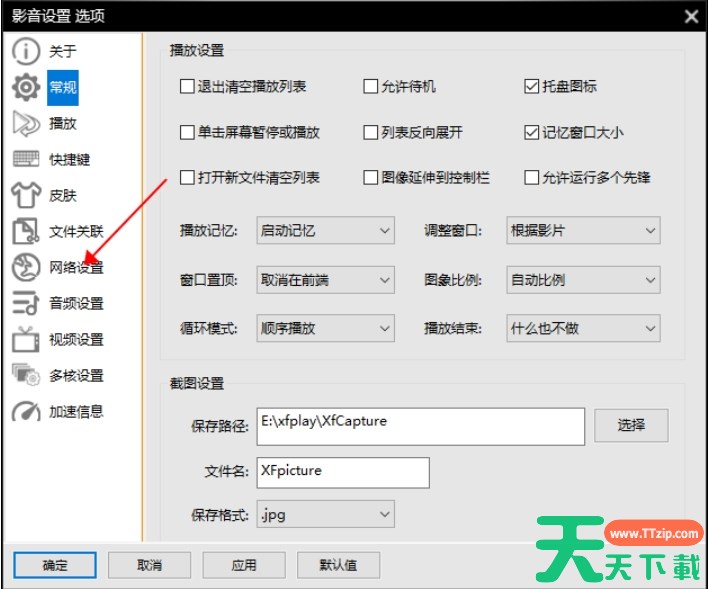Expand the 窗口置顶 dropdown
The height and width of the screenshot is (589, 708).
click(326, 280)
